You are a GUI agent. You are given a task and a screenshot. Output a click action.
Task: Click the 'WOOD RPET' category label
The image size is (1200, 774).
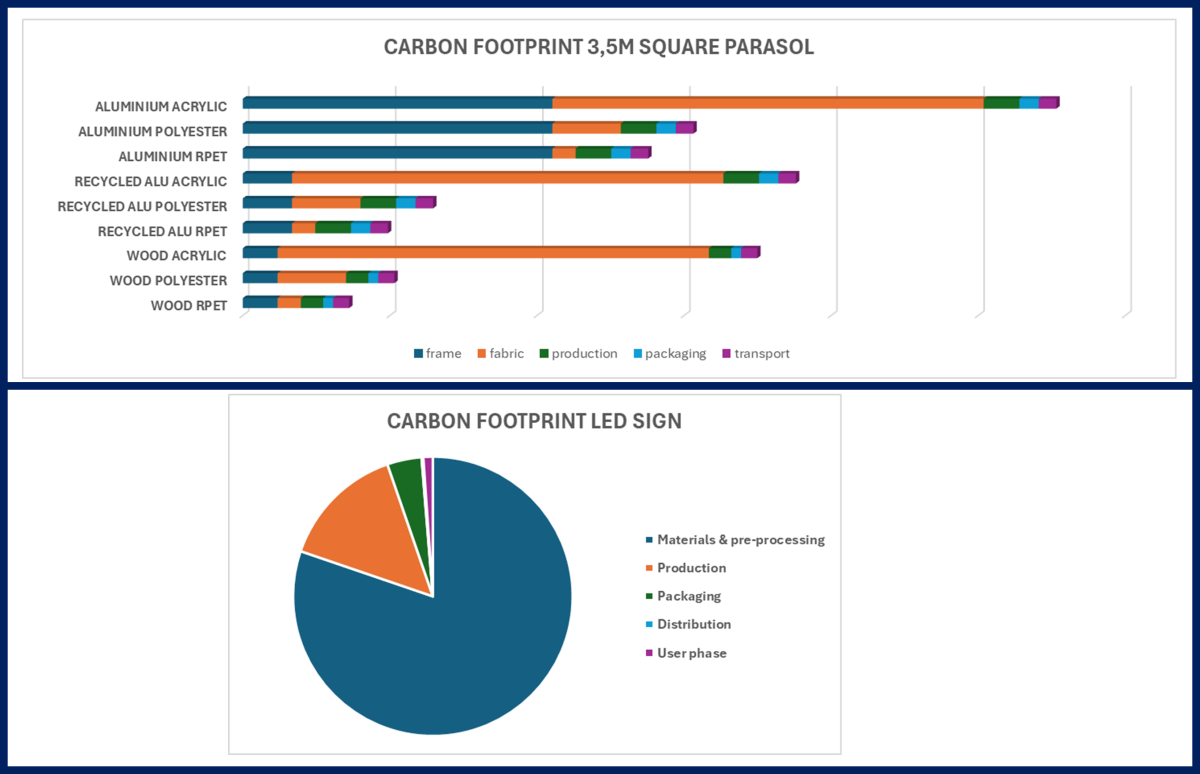coord(189,306)
